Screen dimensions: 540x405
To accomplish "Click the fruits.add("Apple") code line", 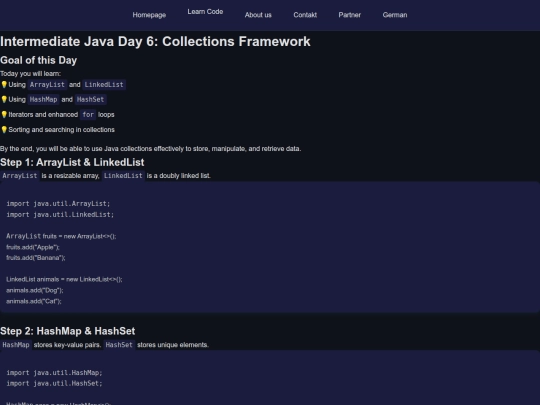I will click(x=33, y=247).
